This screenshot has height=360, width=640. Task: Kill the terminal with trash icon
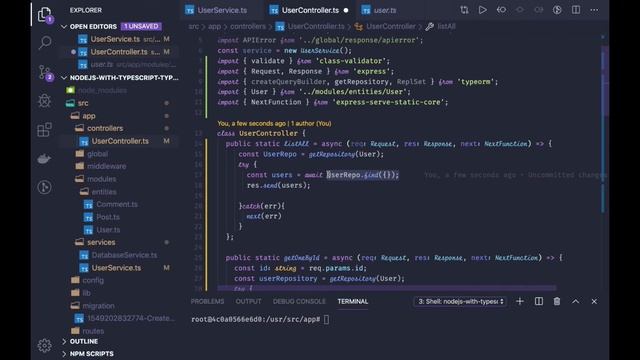click(557, 301)
